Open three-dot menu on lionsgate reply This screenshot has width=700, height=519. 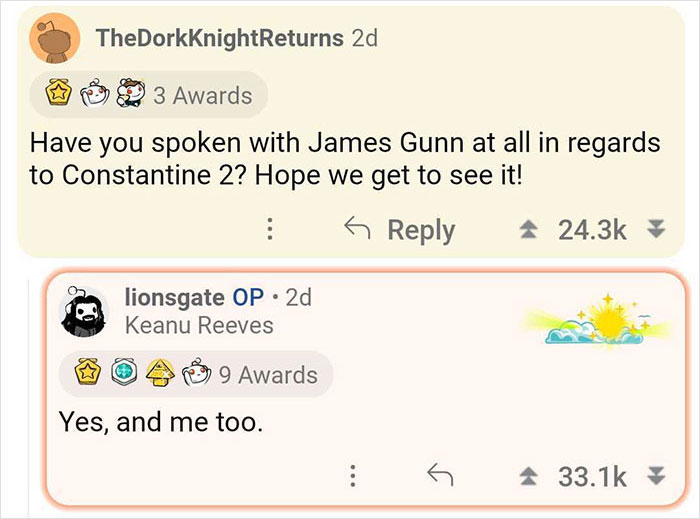tap(352, 476)
